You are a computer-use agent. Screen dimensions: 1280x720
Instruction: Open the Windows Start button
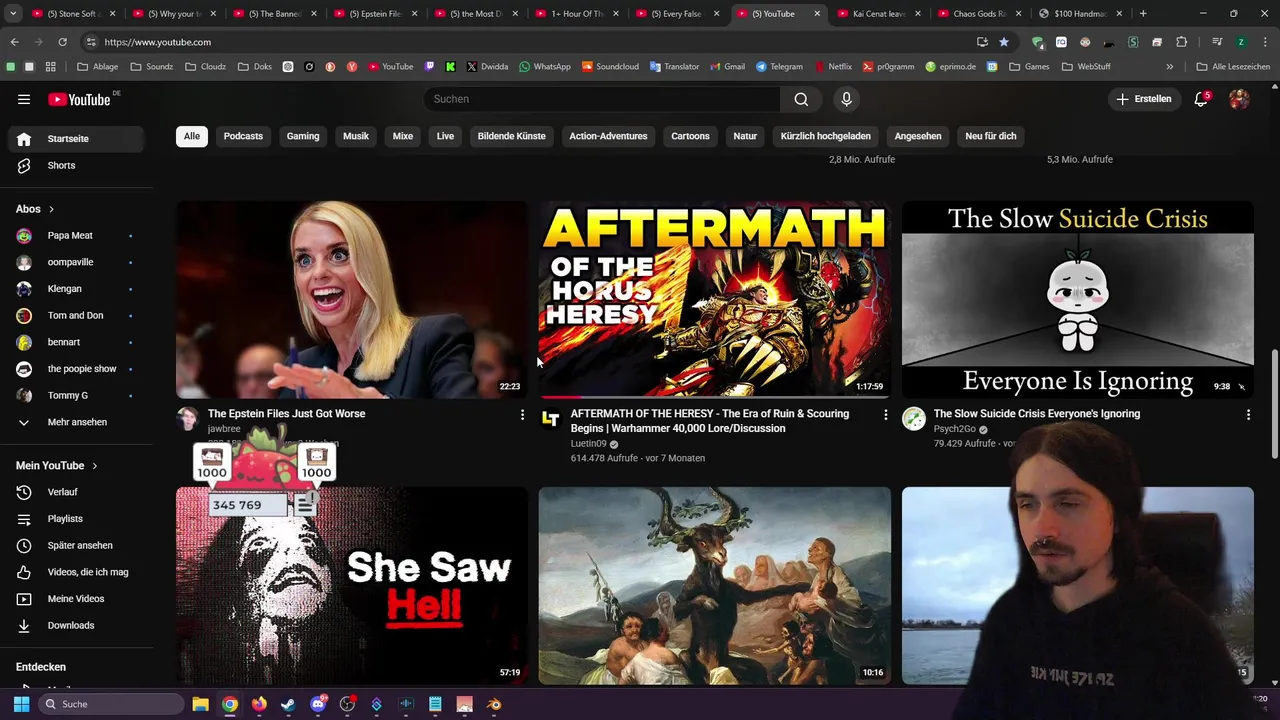click(21, 704)
